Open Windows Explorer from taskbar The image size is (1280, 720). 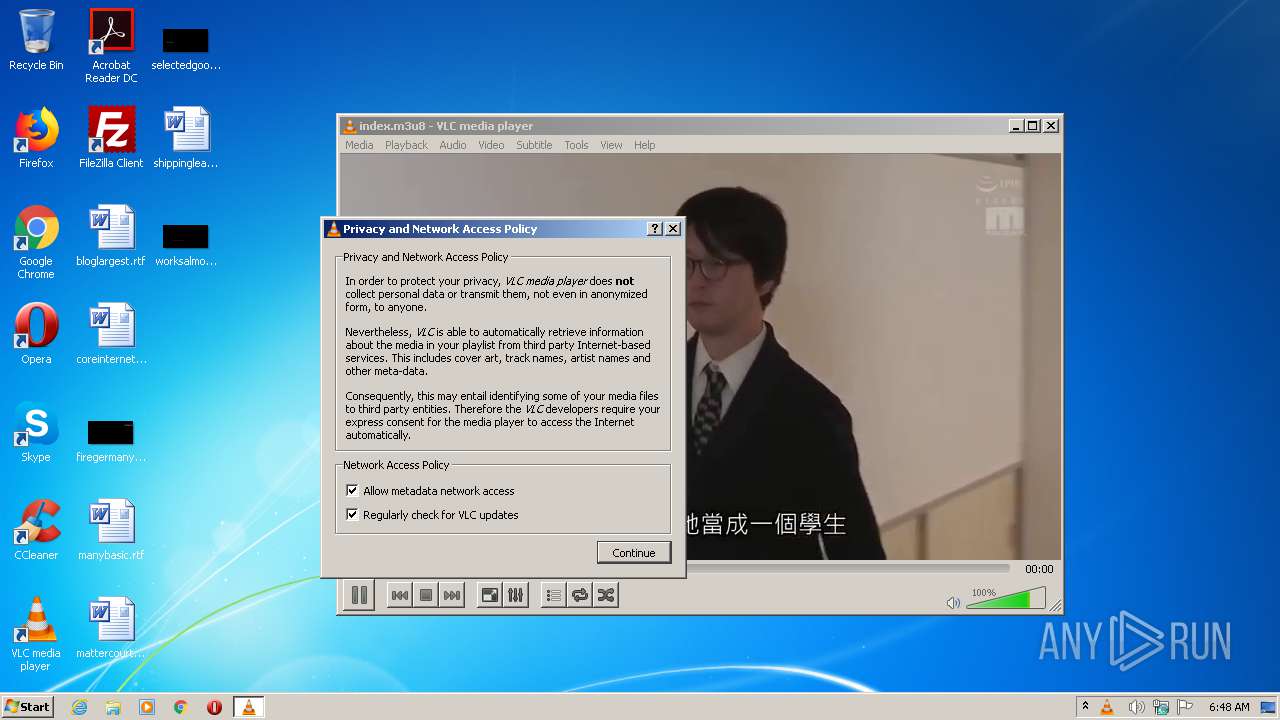pyautogui.click(x=113, y=707)
